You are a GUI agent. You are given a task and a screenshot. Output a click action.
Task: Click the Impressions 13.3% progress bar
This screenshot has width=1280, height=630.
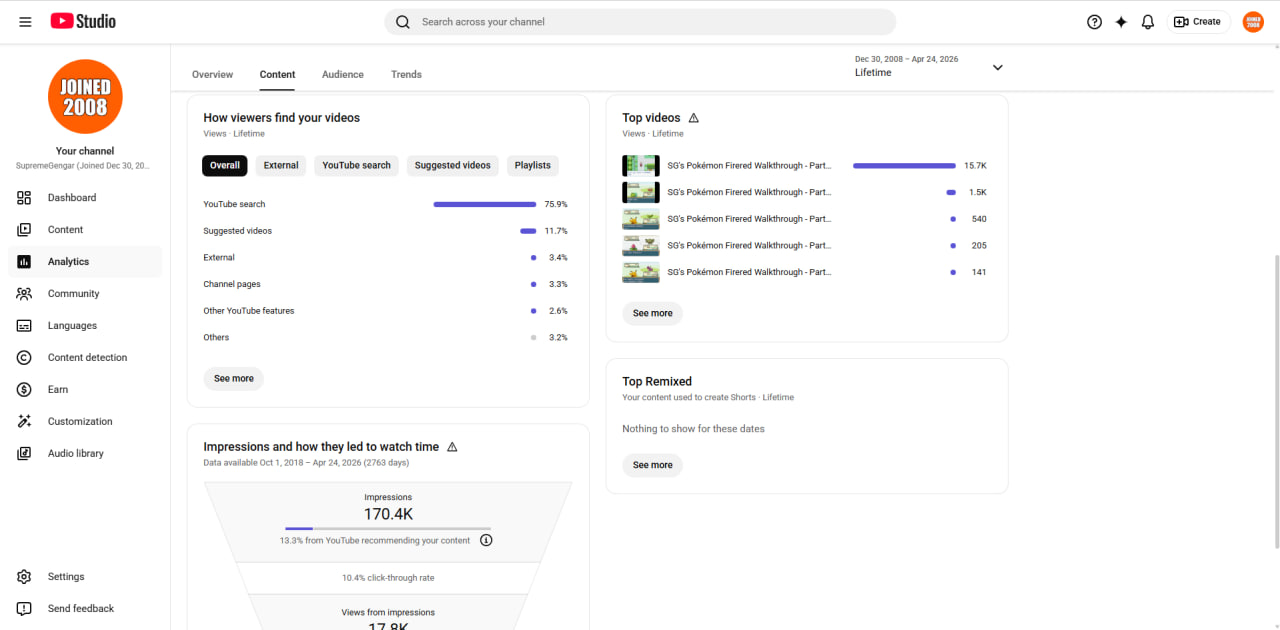coord(388,528)
